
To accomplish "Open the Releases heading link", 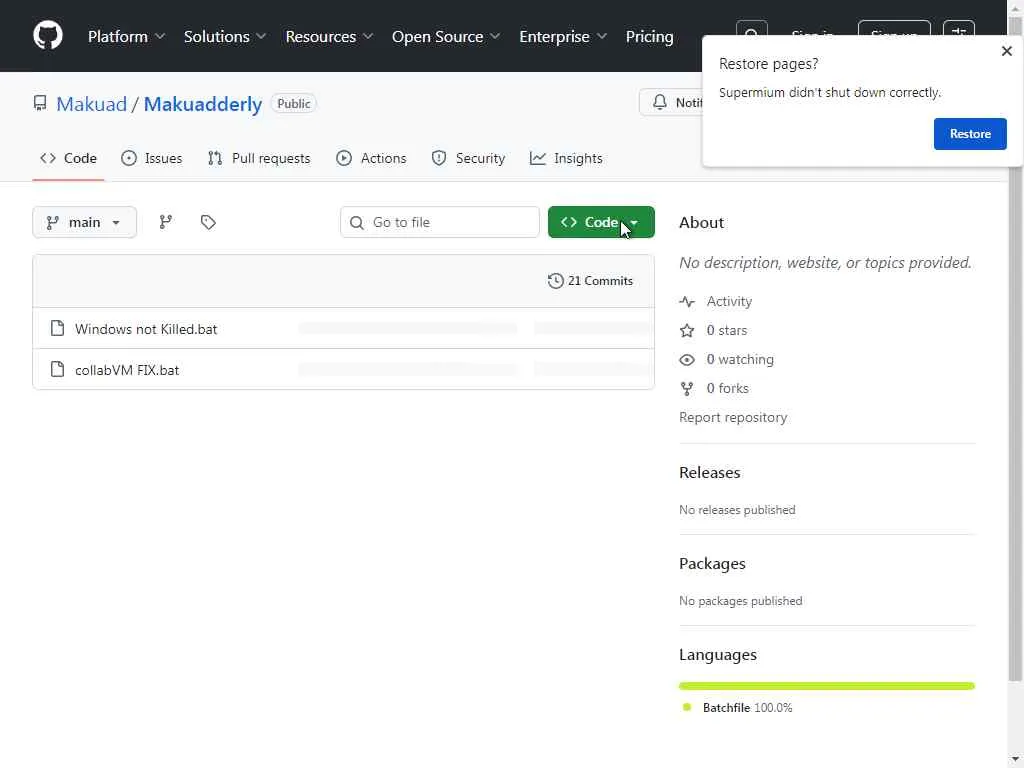I will point(709,473).
